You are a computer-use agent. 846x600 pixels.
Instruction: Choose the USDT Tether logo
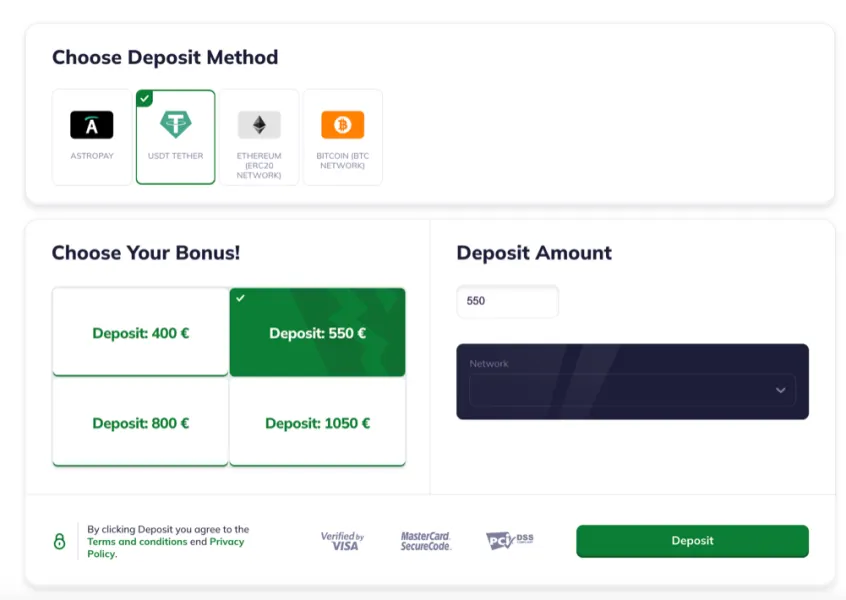[175, 124]
